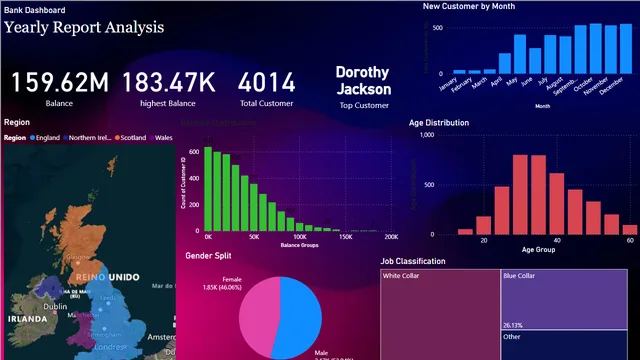This screenshot has height=360, width=640.
Task: Click the 4014 Total Customer value
Action: tap(267, 82)
